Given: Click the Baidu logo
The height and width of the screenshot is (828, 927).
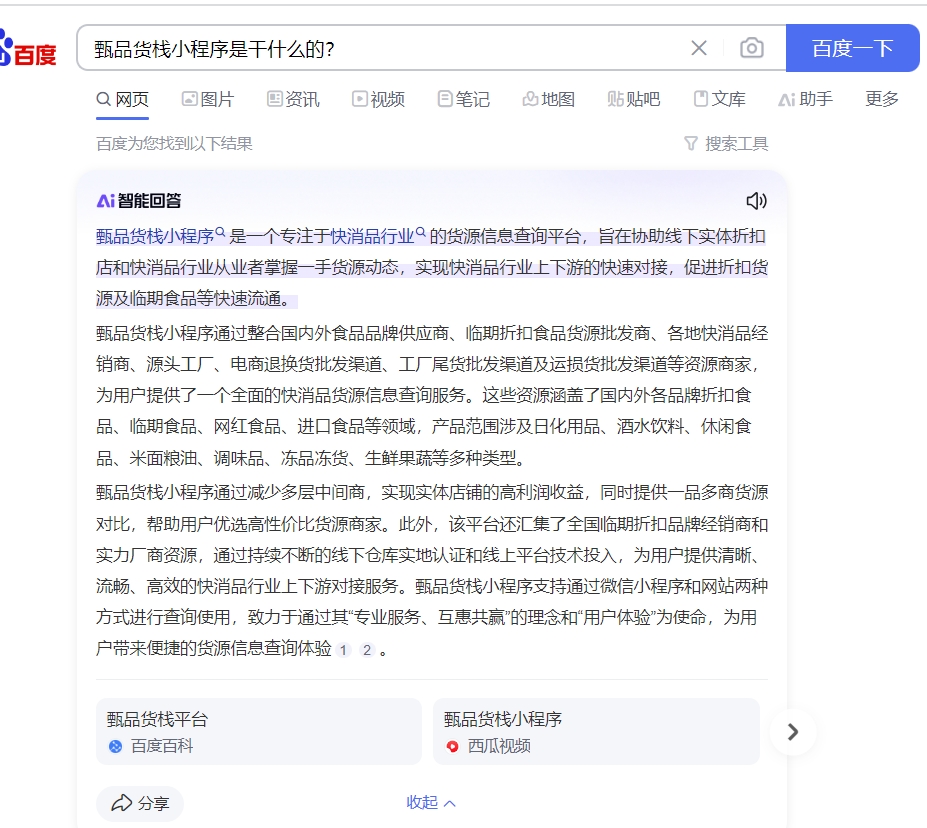Looking at the screenshot, I should (28, 49).
